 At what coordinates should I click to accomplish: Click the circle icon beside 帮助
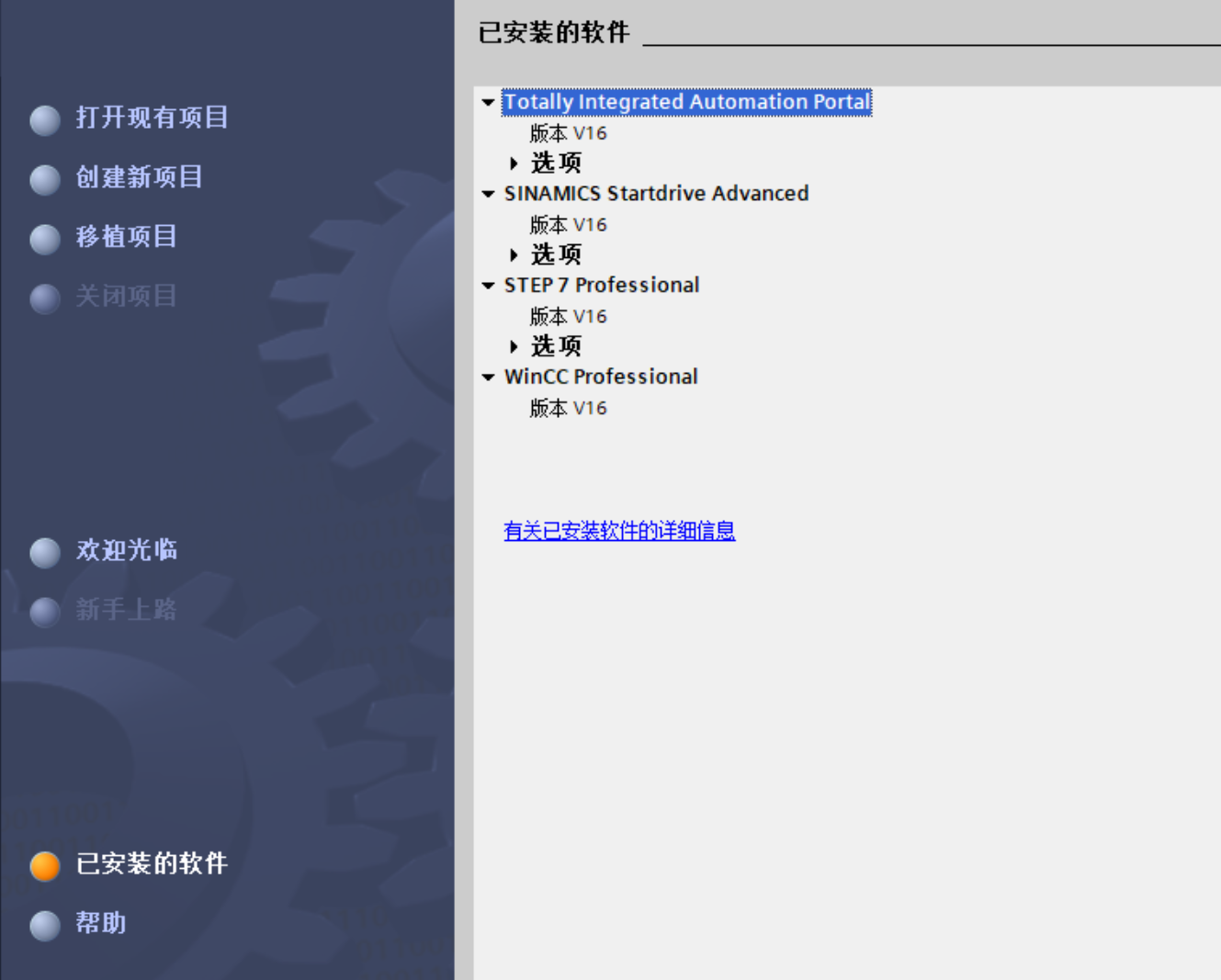point(44,926)
